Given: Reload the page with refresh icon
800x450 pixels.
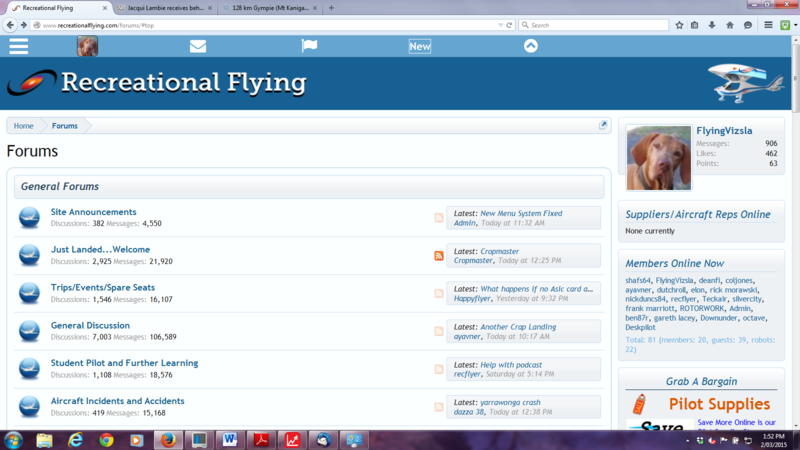Looking at the screenshot, I should (x=509, y=25).
